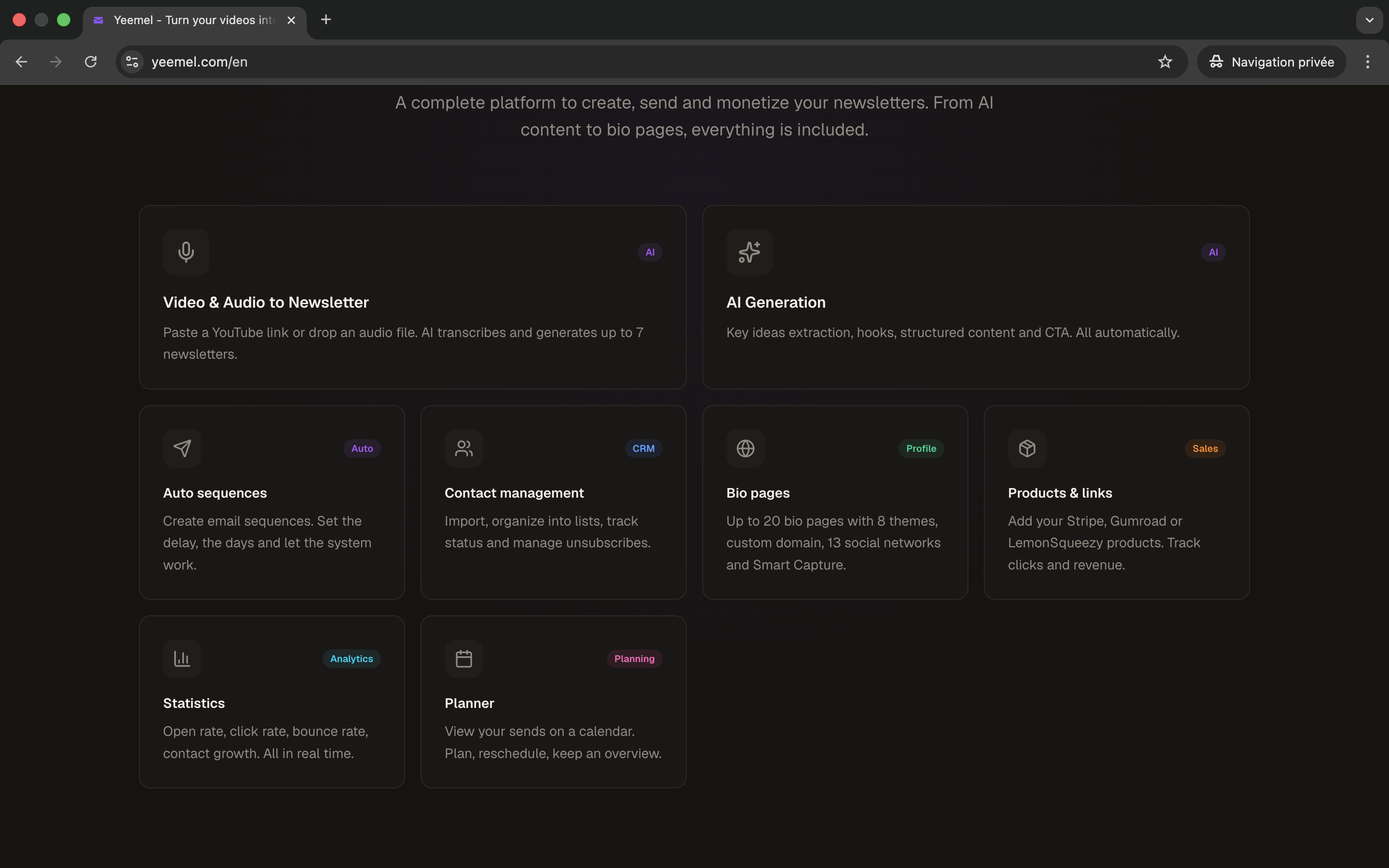1389x868 pixels.
Task: Open a new tab with the plus button
Action: (x=326, y=20)
